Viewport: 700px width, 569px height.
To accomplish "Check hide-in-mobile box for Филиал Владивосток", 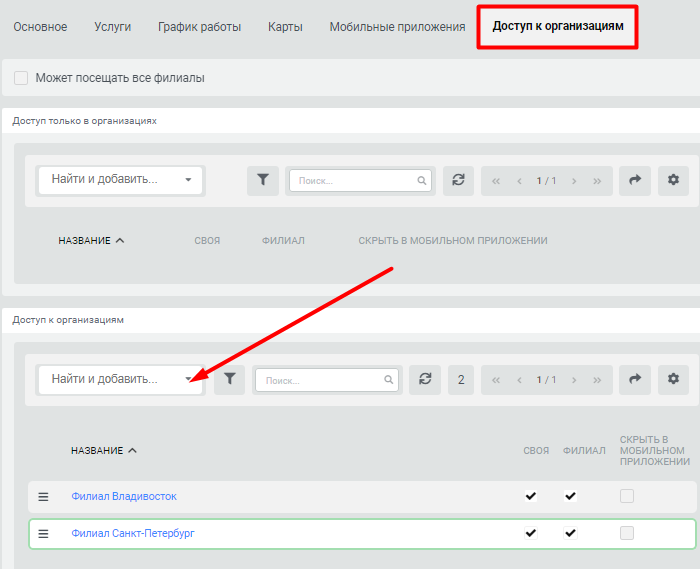I will pyautogui.click(x=627, y=496).
